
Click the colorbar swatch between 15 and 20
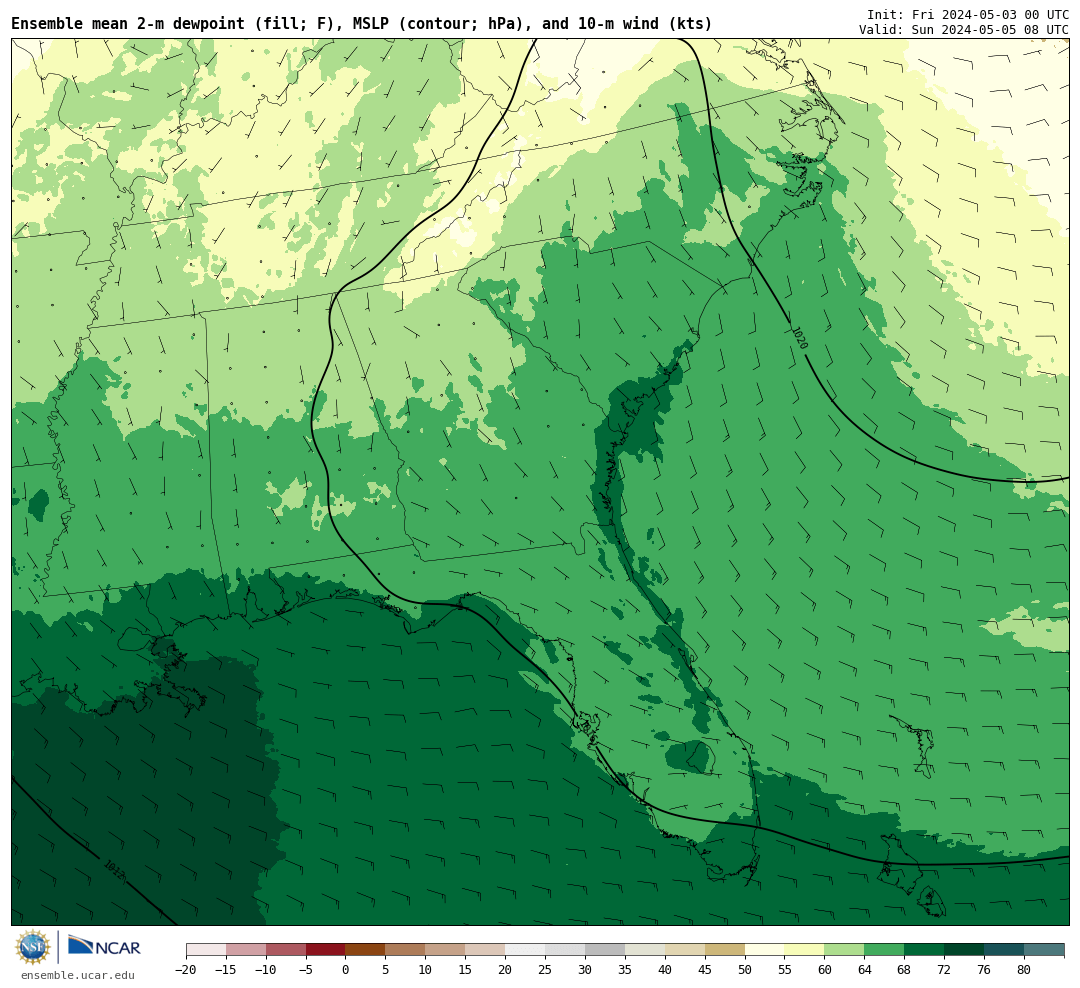tap(486, 950)
